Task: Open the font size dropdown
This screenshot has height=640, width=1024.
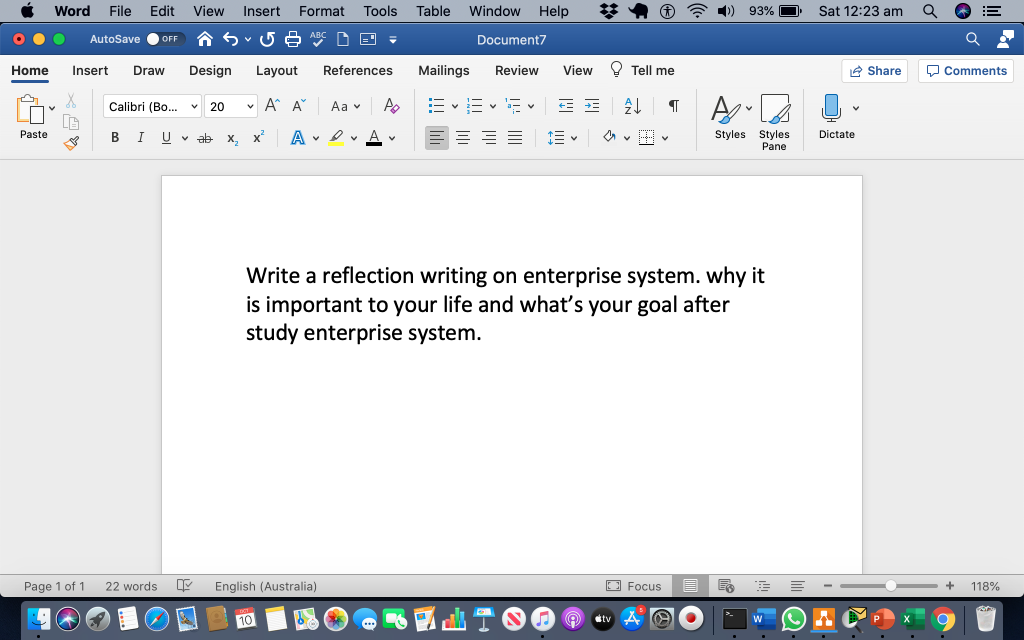Action: click(x=249, y=105)
